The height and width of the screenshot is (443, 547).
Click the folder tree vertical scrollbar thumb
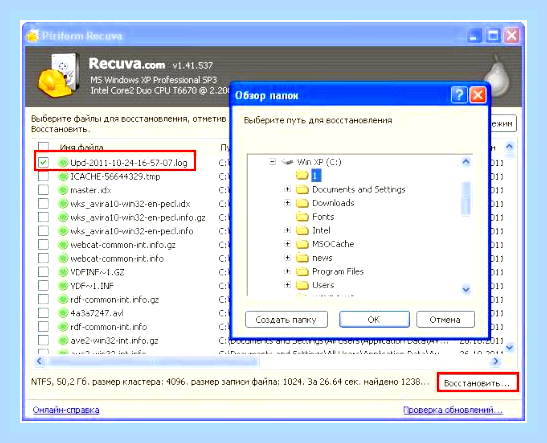466,198
